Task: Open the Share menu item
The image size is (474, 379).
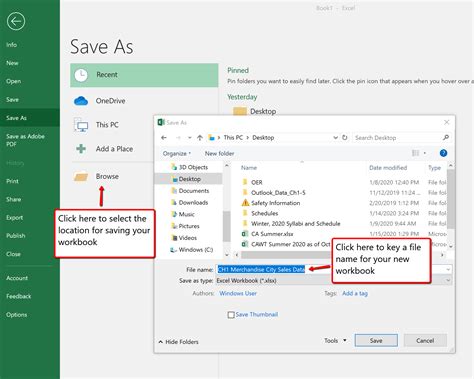Action: [13, 199]
